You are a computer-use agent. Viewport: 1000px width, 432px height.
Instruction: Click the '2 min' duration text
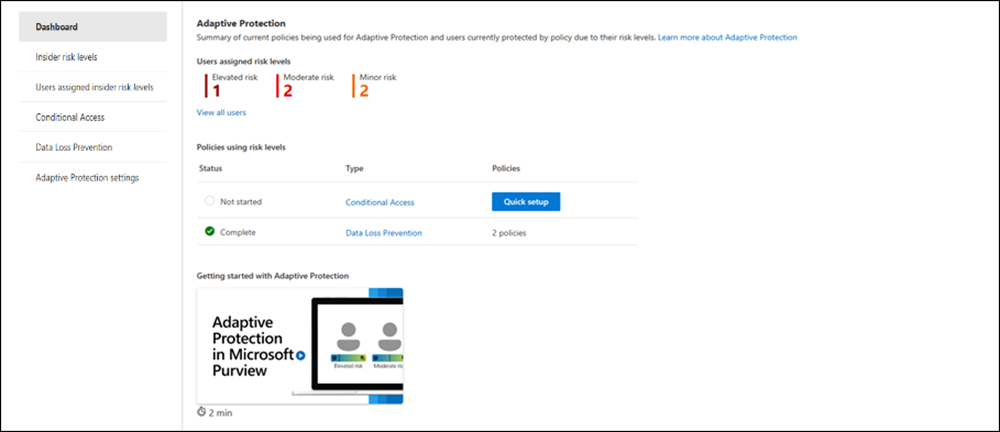[221, 413]
